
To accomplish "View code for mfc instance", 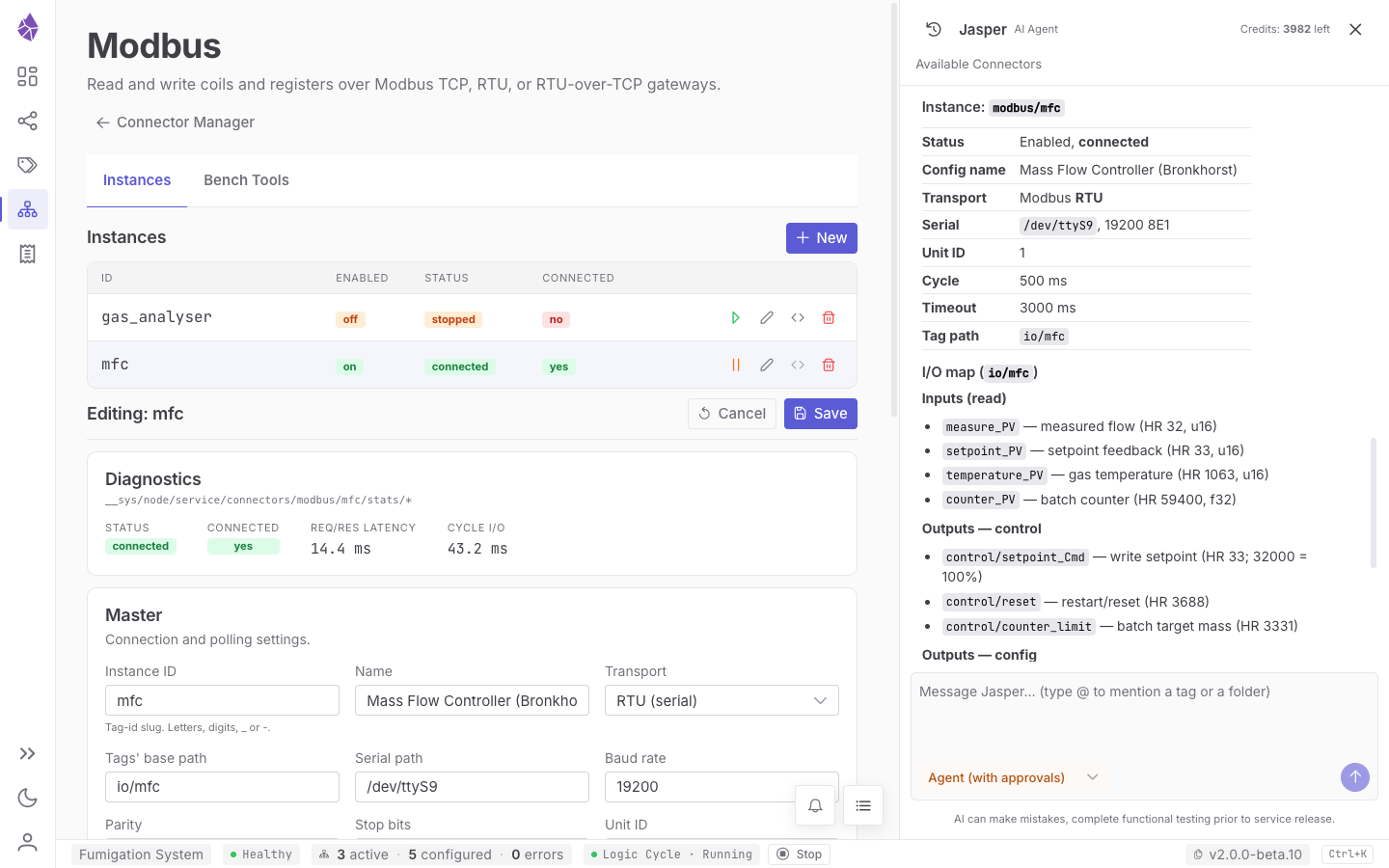I will click(x=798, y=365).
